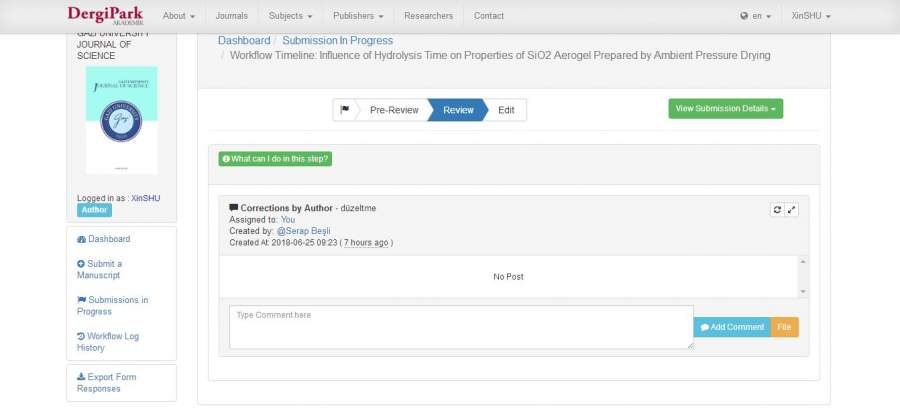The width and height of the screenshot is (900, 413).
Task: Select the Pre-Review workflow step
Action: (x=394, y=110)
